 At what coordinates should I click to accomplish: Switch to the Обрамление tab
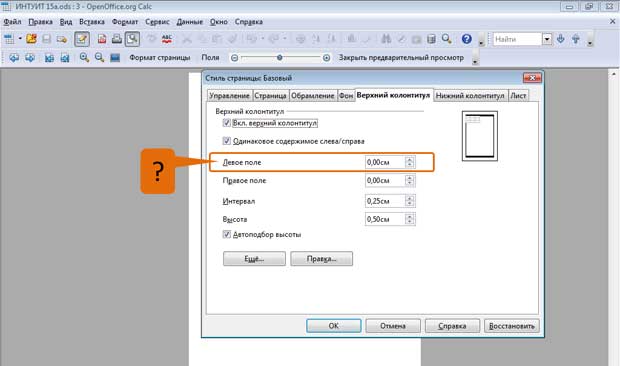tap(313, 96)
